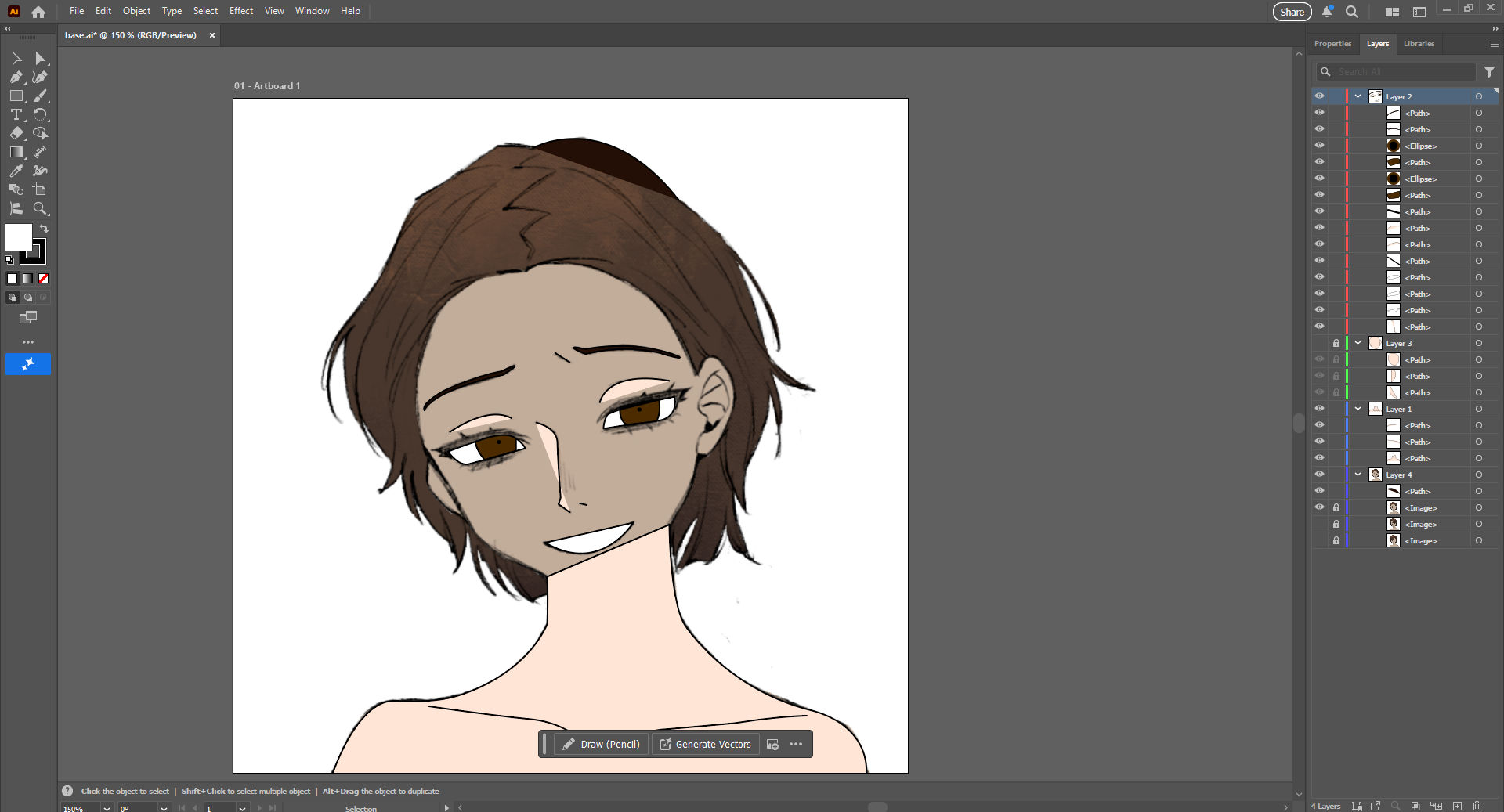Collapse Layer 1 contents
Image resolution: width=1504 pixels, height=812 pixels.
1358,409
